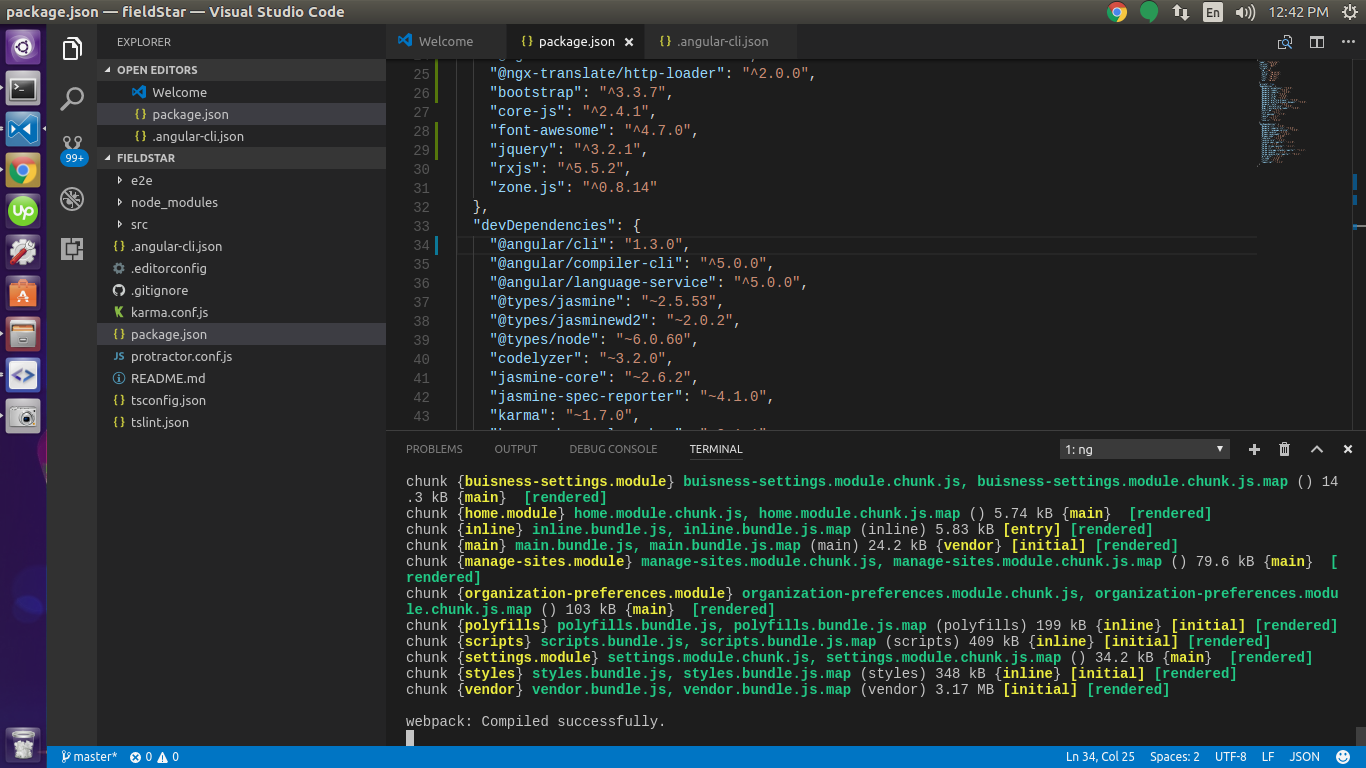Open a new terminal with the plus icon
Screen dimensions: 1366x768
pyautogui.click(x=1254, y=449)
